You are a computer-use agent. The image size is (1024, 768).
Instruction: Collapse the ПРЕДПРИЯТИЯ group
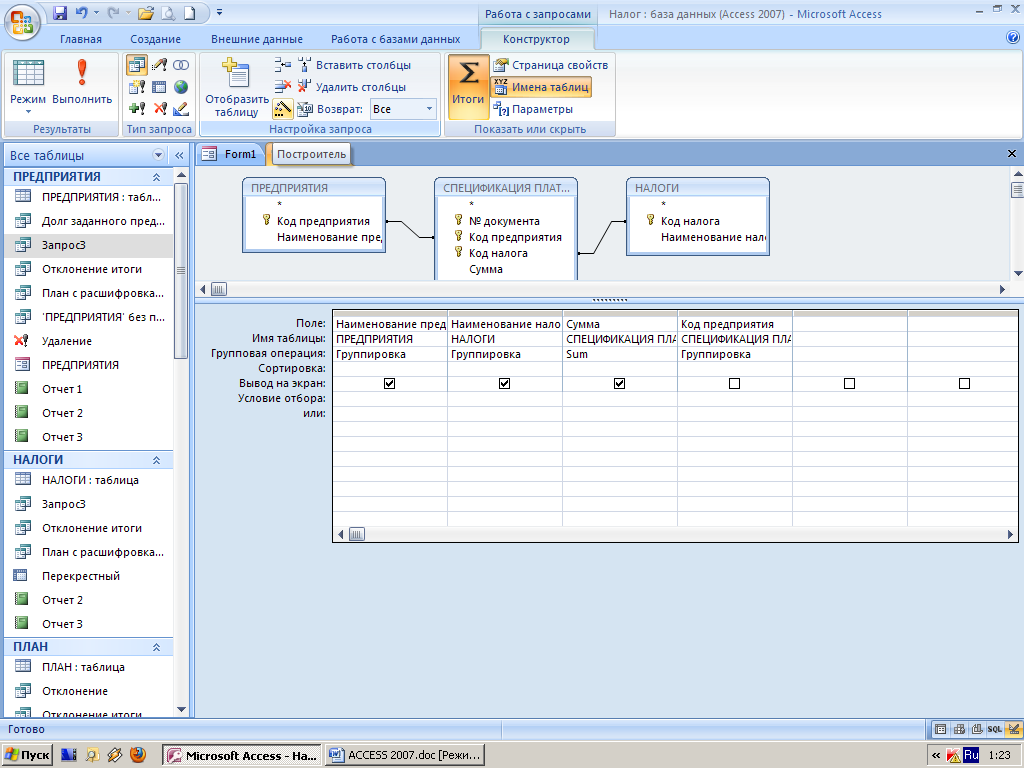[x=157, y=177]
